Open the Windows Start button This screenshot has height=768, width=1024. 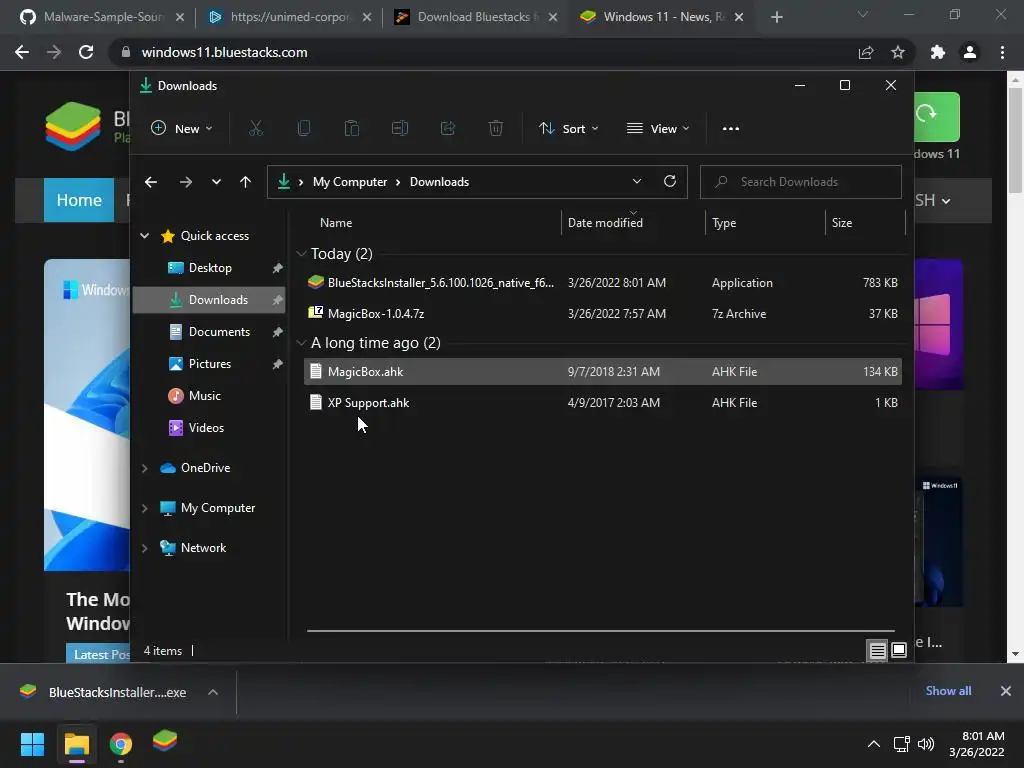click(x=32, y=744)
